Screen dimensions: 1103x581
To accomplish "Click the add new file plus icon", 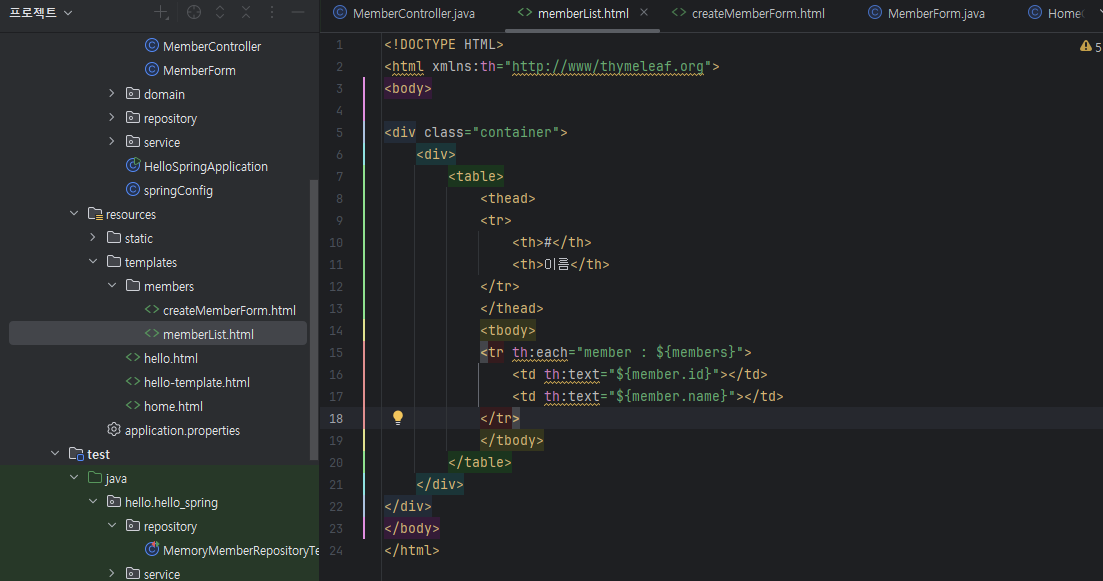I will (162, 13).
